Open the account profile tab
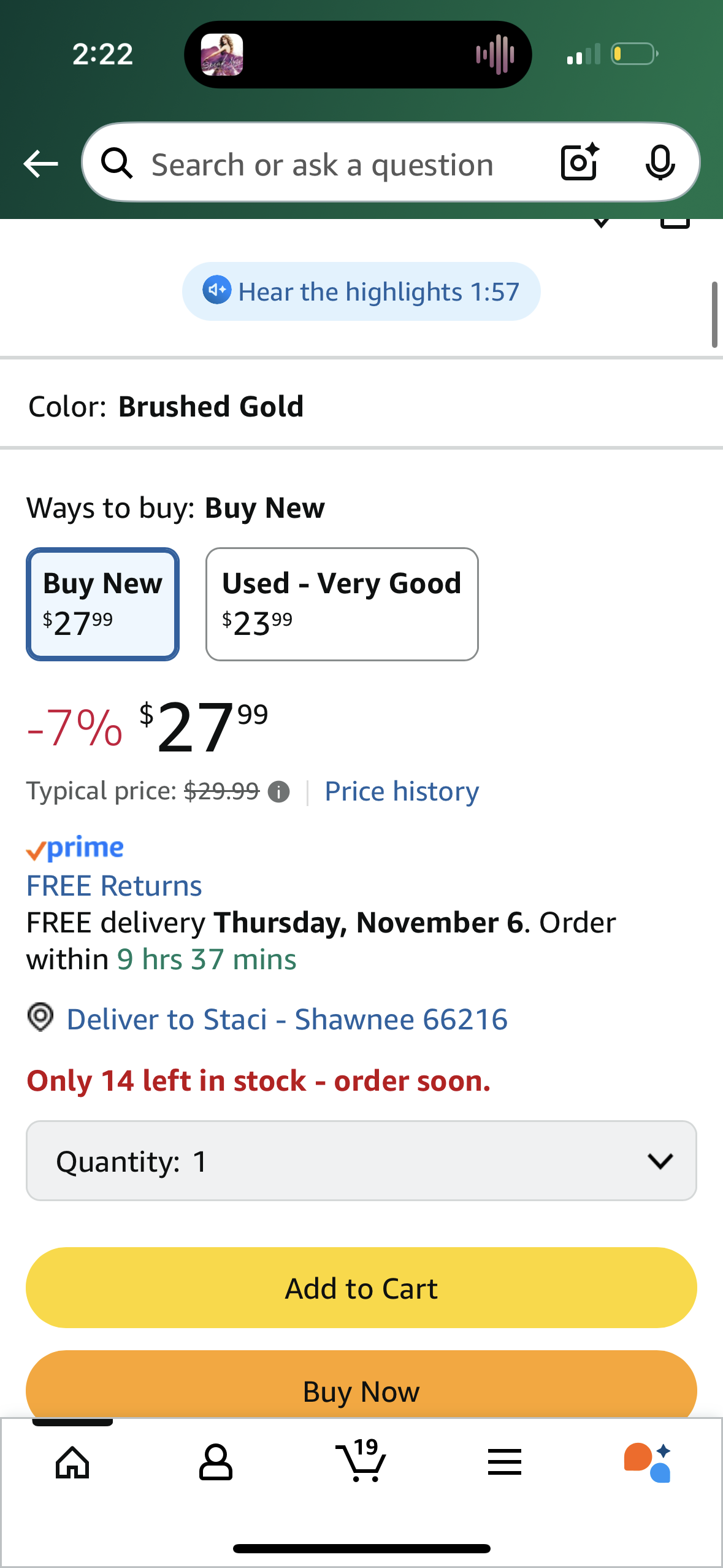723x1568 pixels. click(x=216, y=1462)
